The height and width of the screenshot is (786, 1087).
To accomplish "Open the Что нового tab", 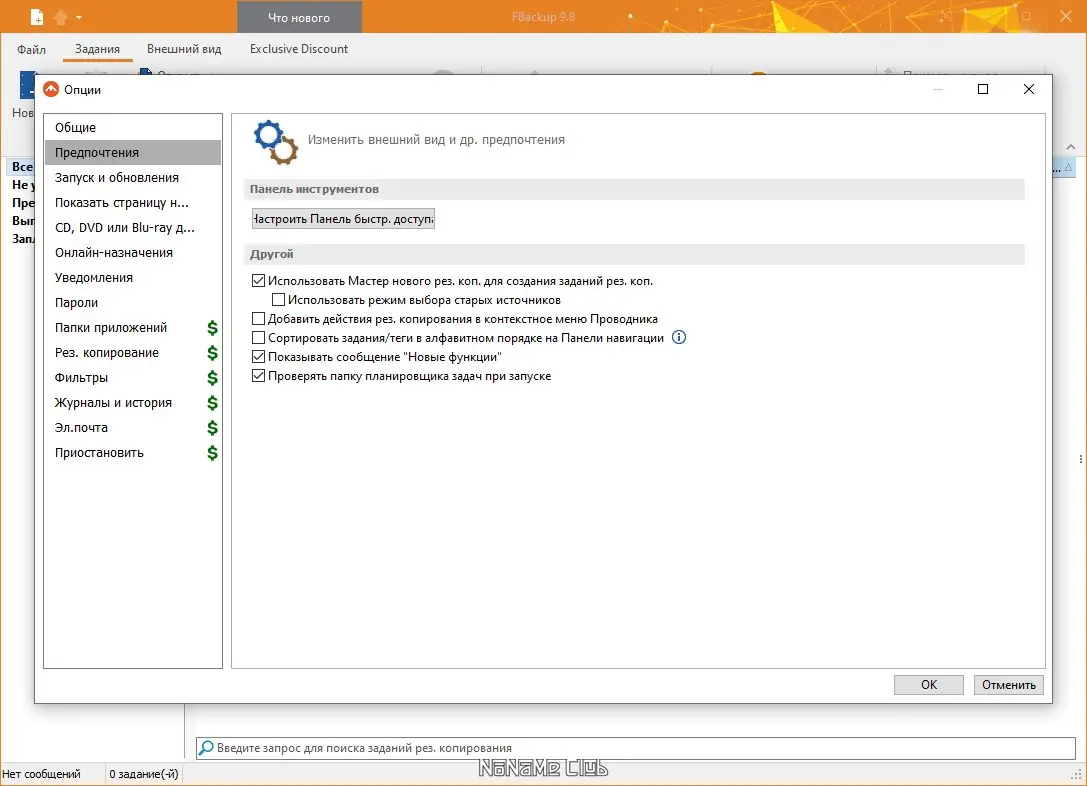I will (299, 17).
